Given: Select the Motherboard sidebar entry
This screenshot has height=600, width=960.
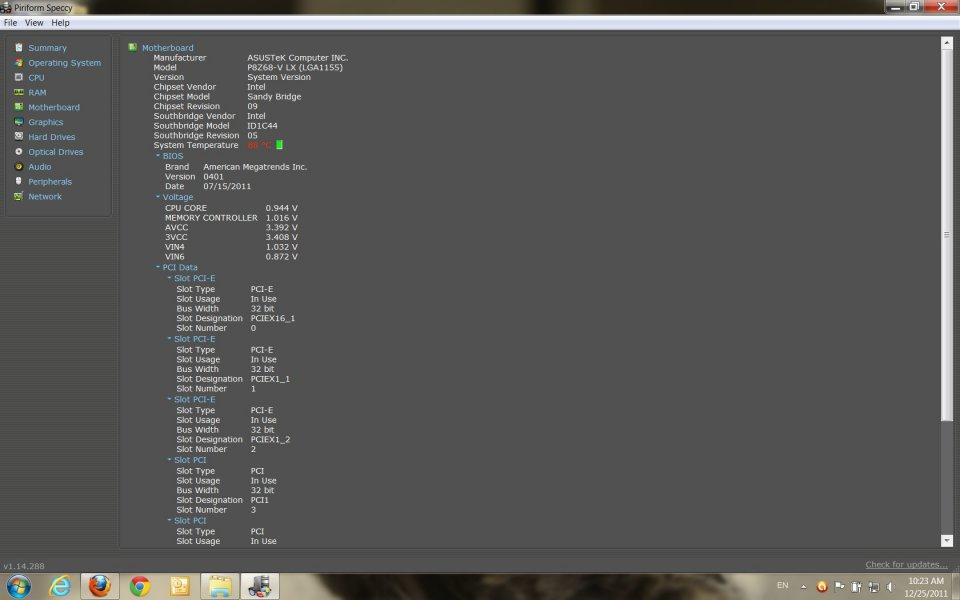Looking at the screenshot, I should 54,107.
